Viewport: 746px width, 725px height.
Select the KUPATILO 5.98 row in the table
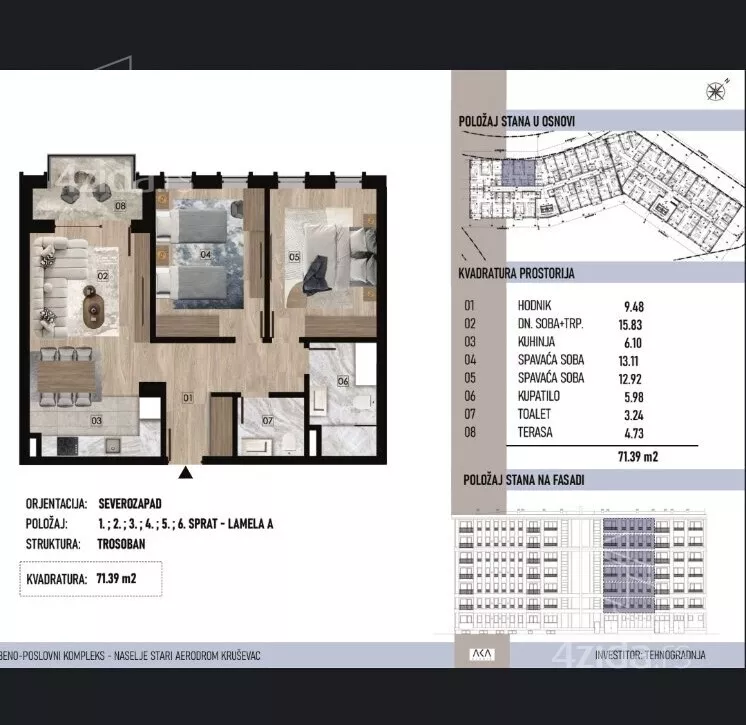tap(554, 396)
